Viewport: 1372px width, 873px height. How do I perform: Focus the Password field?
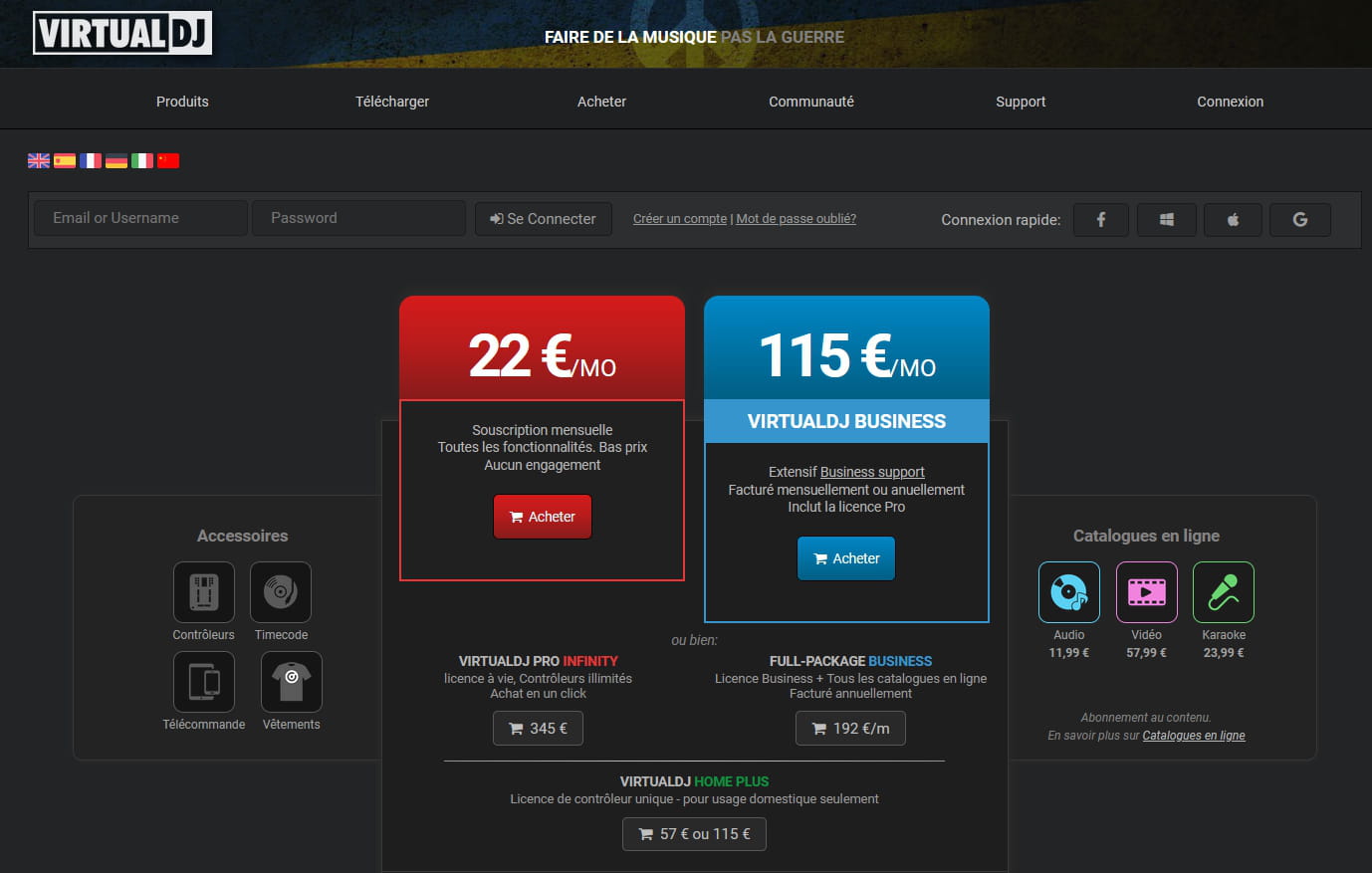(x=358, y=218)
